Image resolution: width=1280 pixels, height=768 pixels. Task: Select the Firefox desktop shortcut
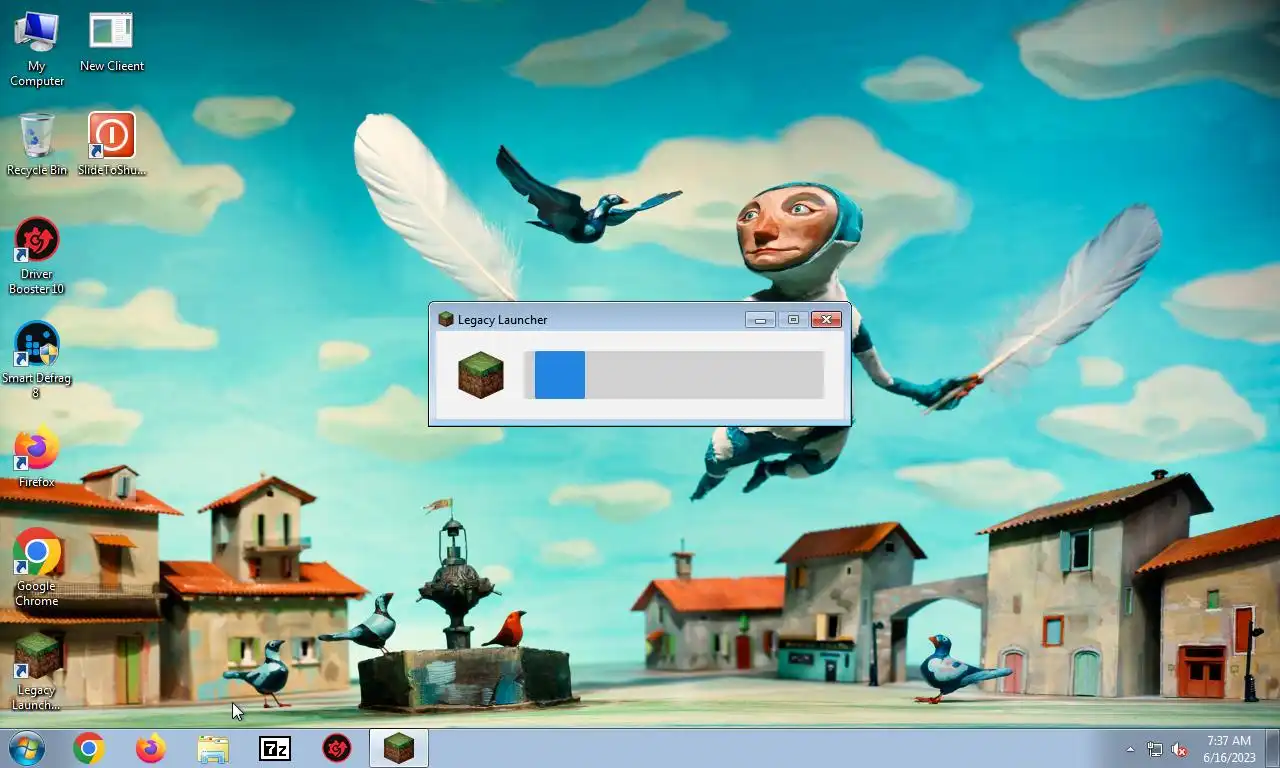[37, 457]
